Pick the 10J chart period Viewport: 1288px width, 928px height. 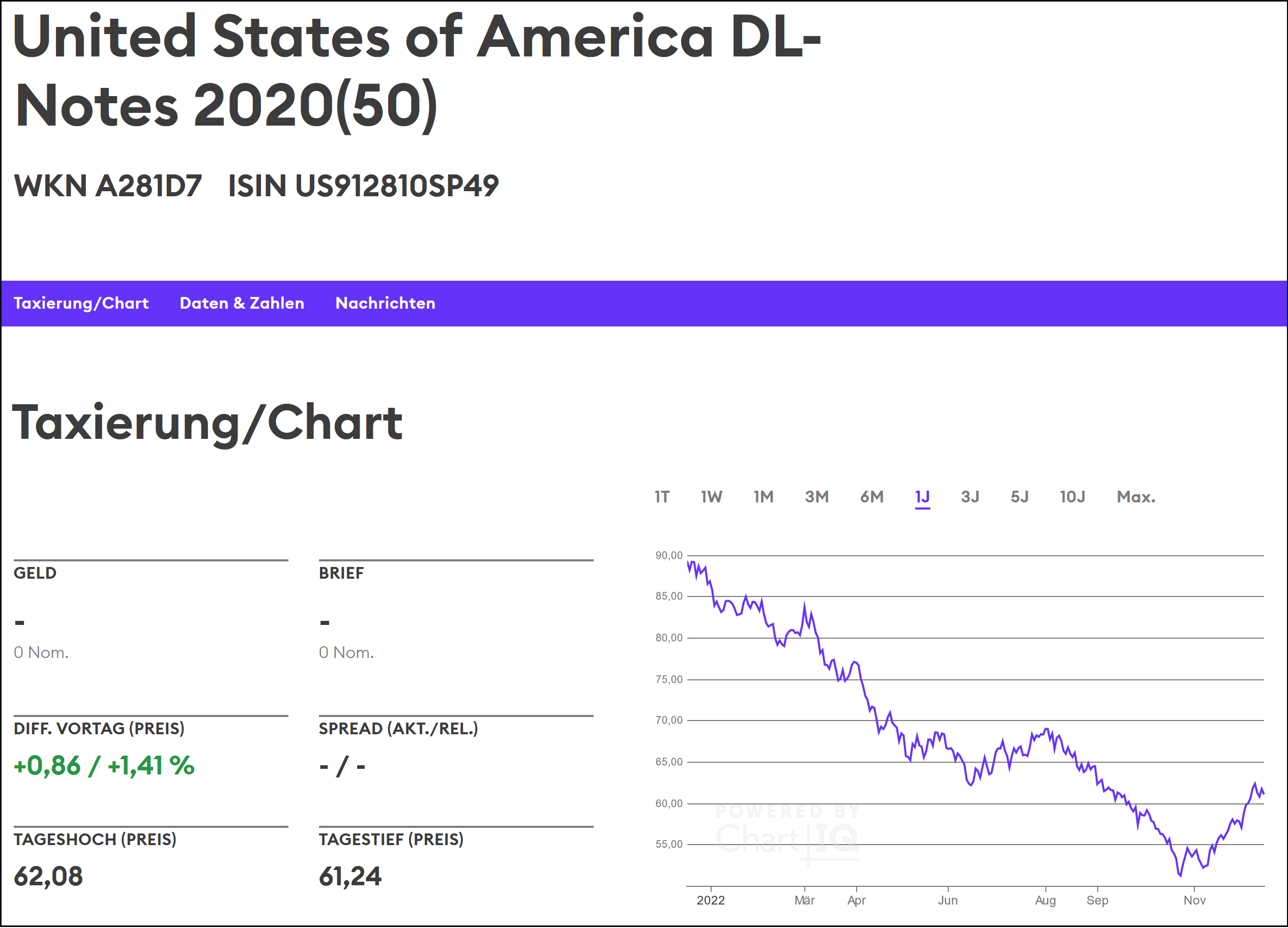point(1072,497)
